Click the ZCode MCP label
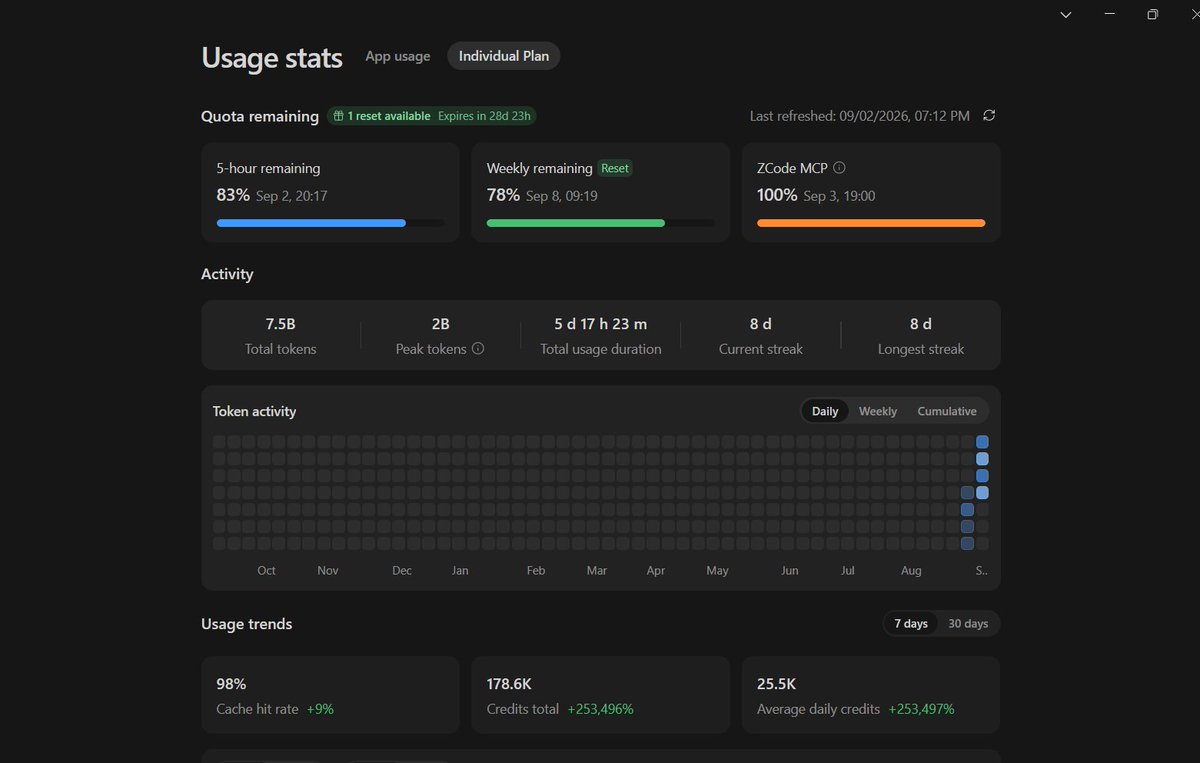The width and height of the screenshot is (1200, 763). tap(792, 169)
